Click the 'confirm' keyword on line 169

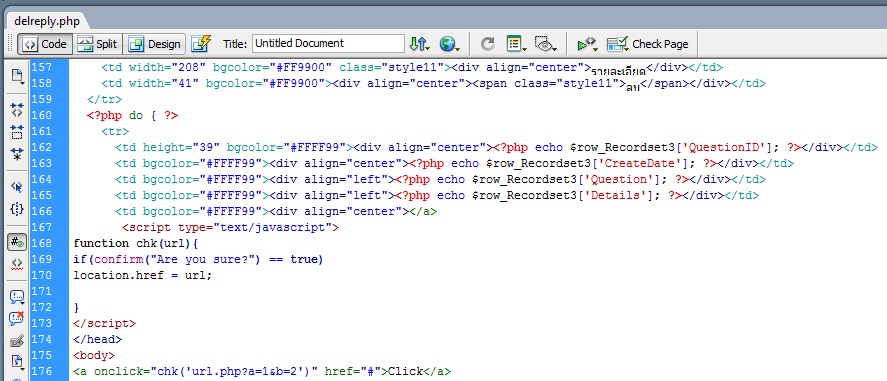[x=119, y=259]
